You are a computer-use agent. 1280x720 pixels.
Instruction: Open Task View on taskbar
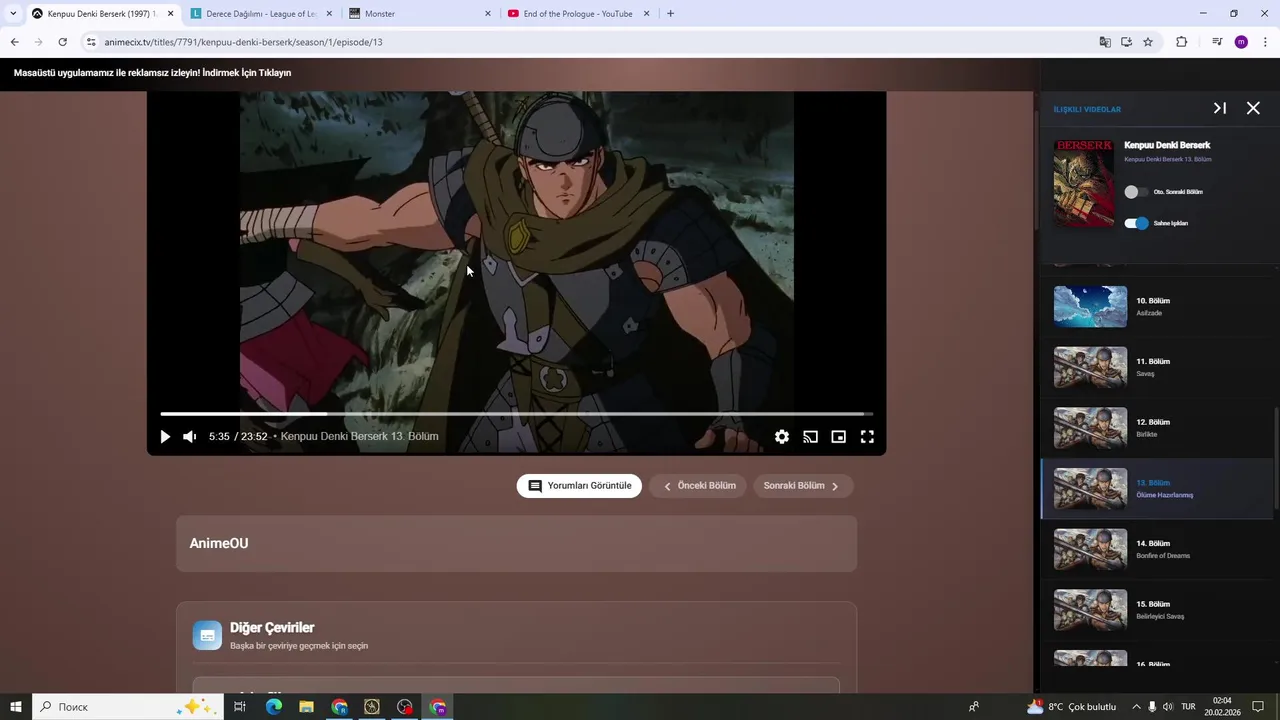click(240, 707)
